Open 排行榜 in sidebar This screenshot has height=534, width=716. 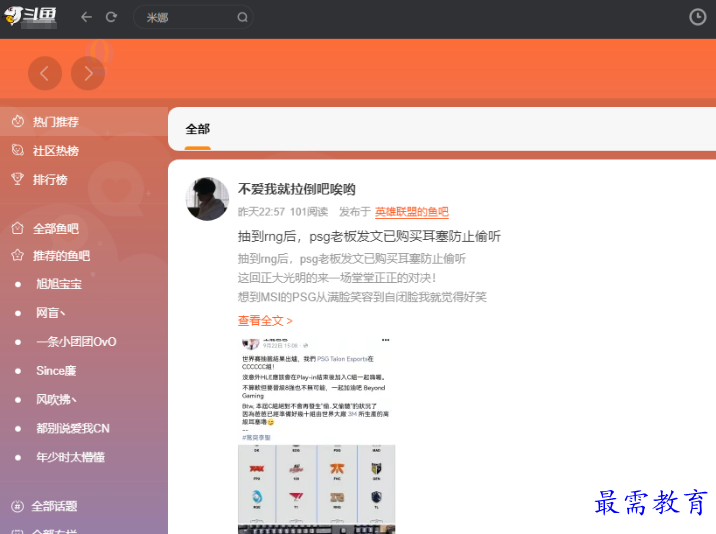pyautogui.click(x=50, y=180)
